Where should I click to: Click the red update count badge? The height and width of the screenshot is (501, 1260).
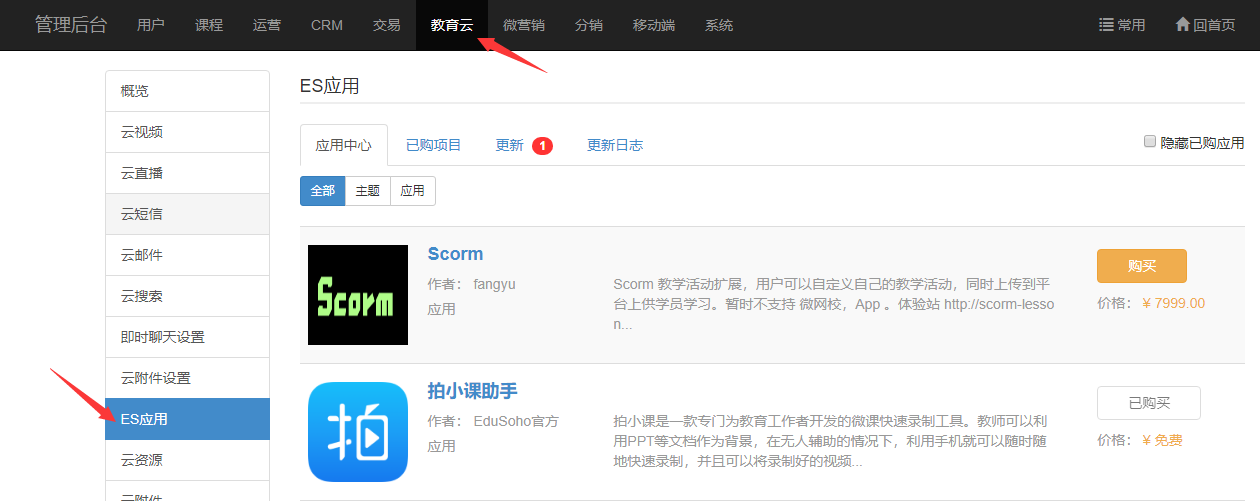pos(542,146)
